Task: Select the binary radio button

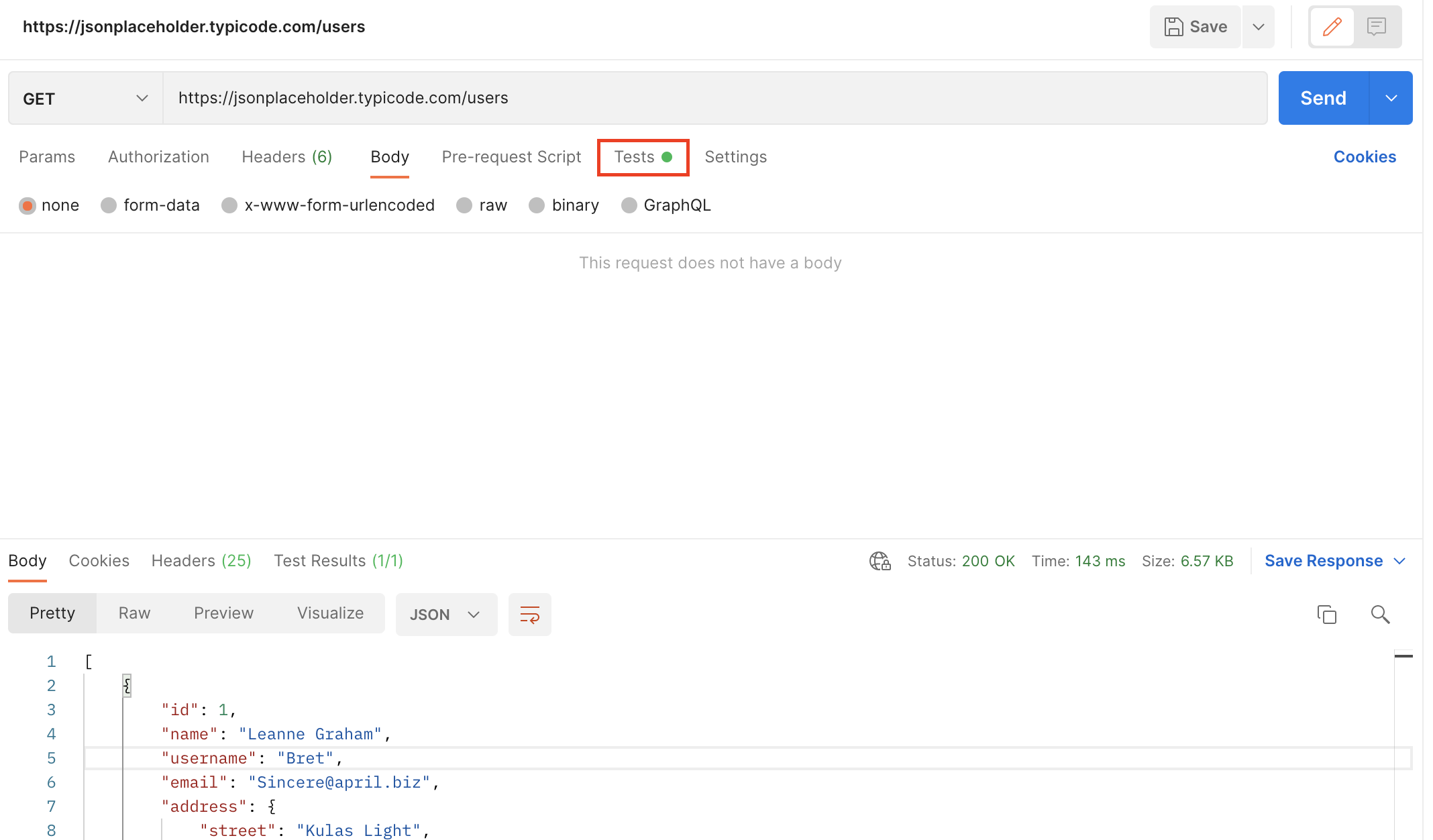Action: 537,205
